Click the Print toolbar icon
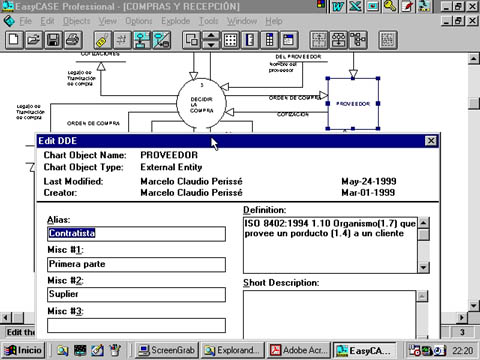Viewport: 480px width, 360px height. tap(73, 40)
